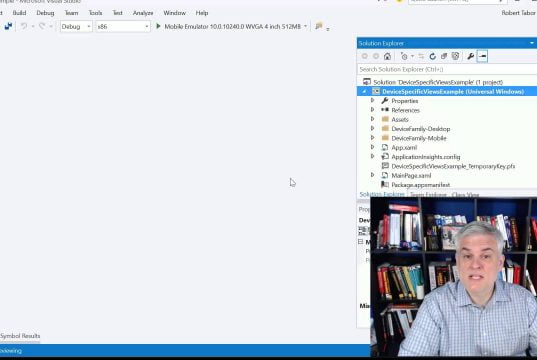Click the TemporaryKey.pfx certificate icon
537x360 pixels.
pos(385,166)
